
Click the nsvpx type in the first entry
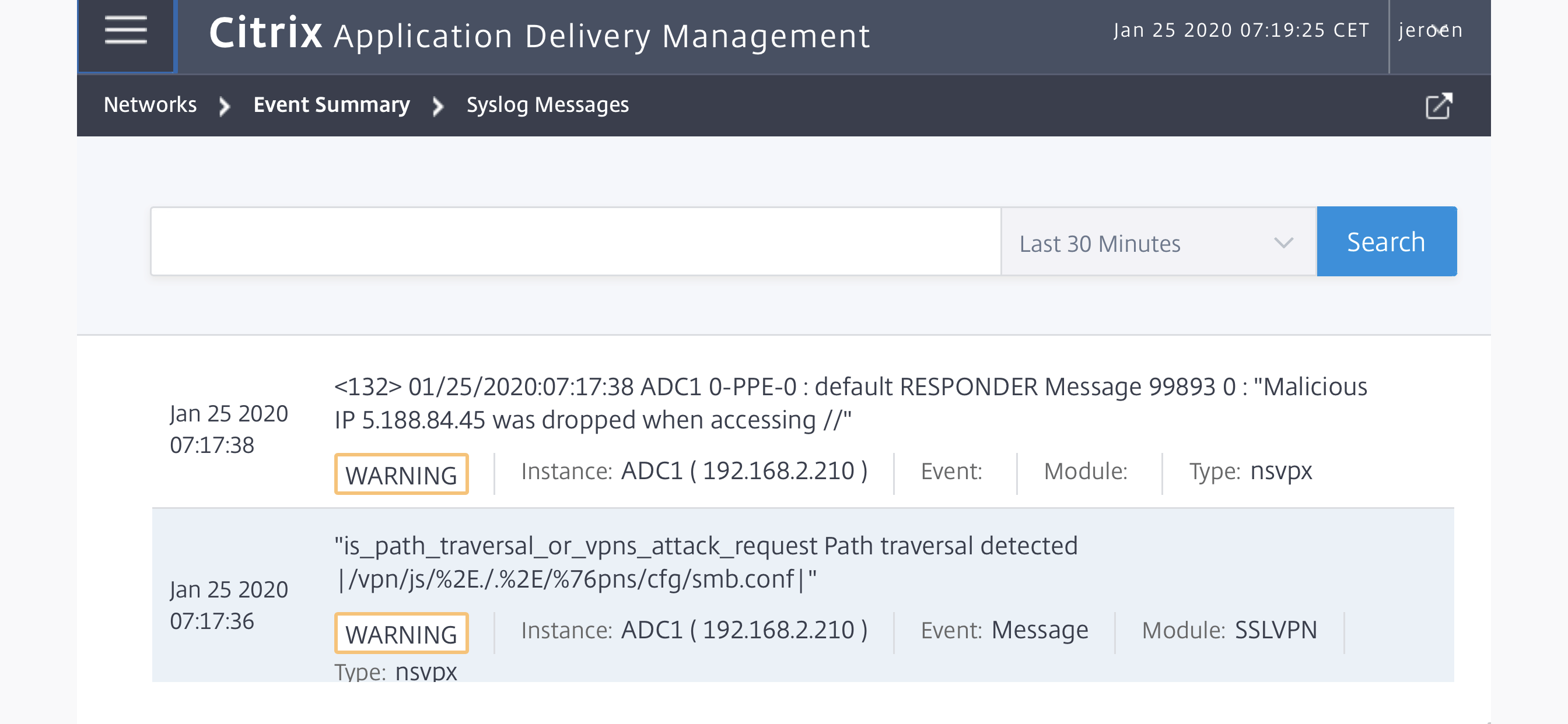coord(1280,472)
